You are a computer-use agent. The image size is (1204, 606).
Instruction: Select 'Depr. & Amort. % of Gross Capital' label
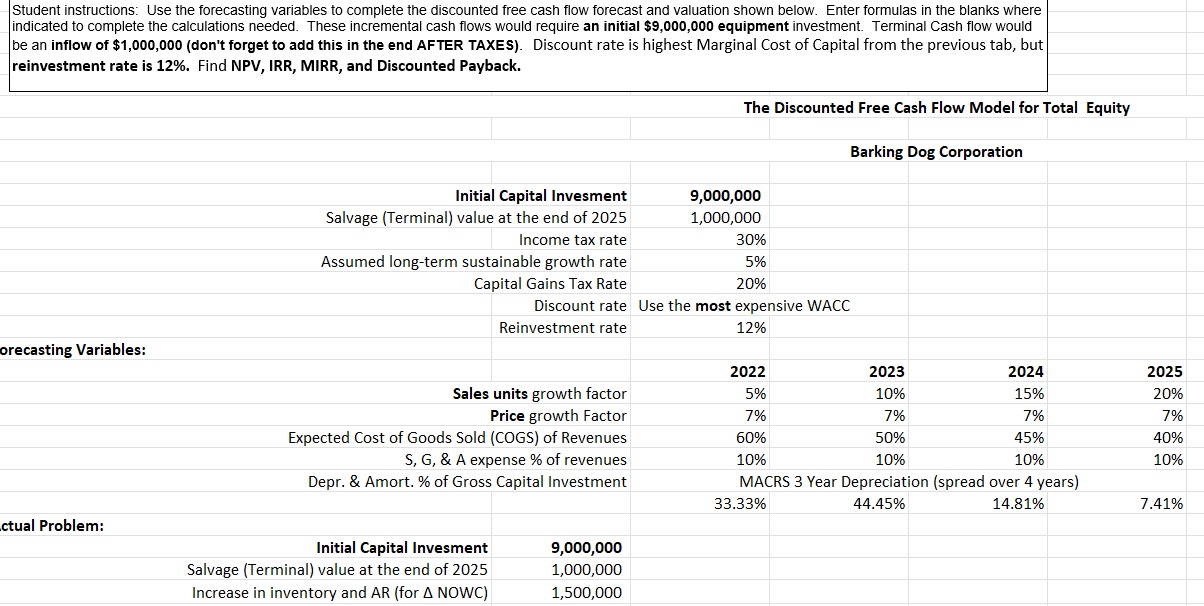[467, 481]
